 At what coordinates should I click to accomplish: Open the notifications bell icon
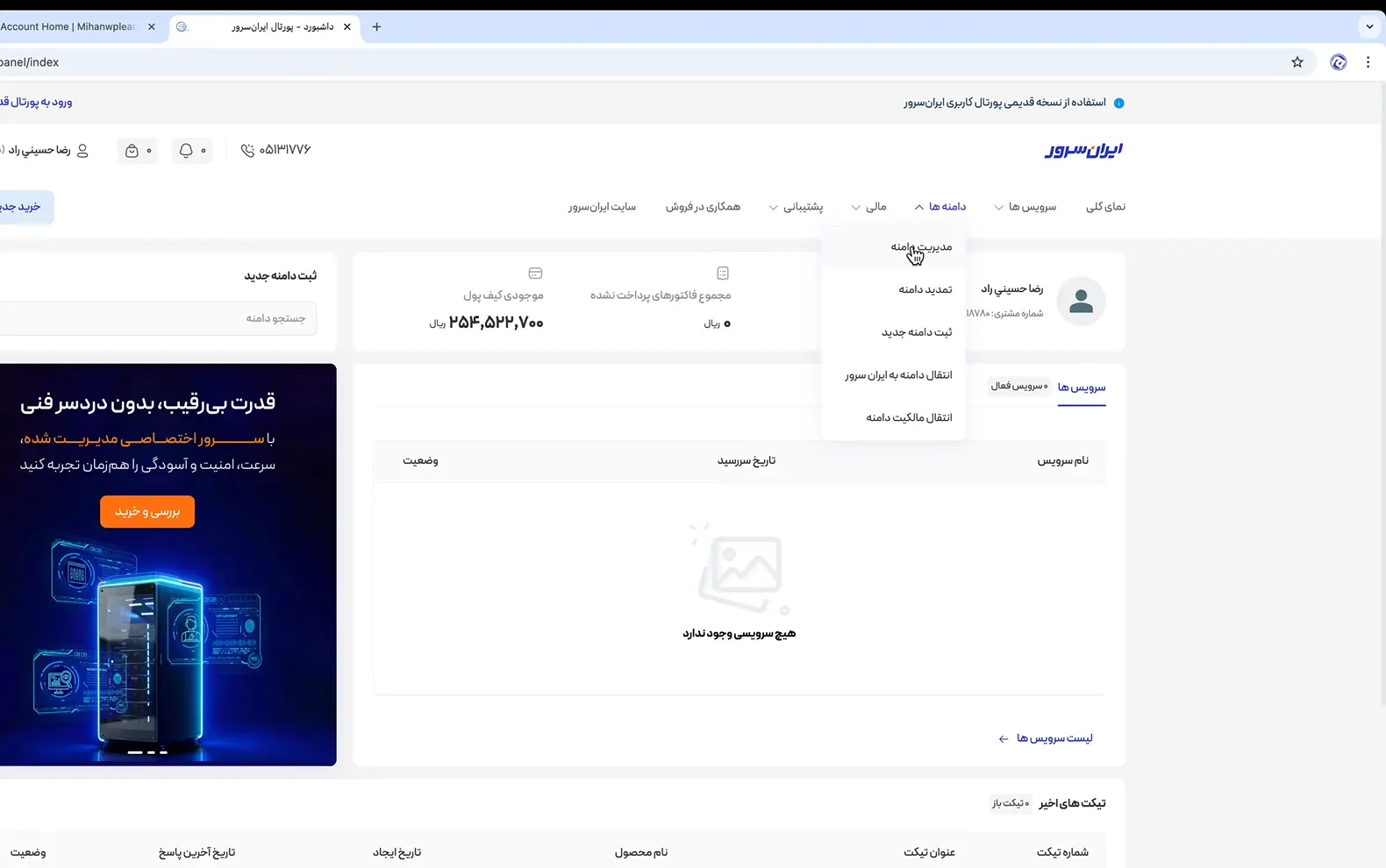tap(186, 151)
